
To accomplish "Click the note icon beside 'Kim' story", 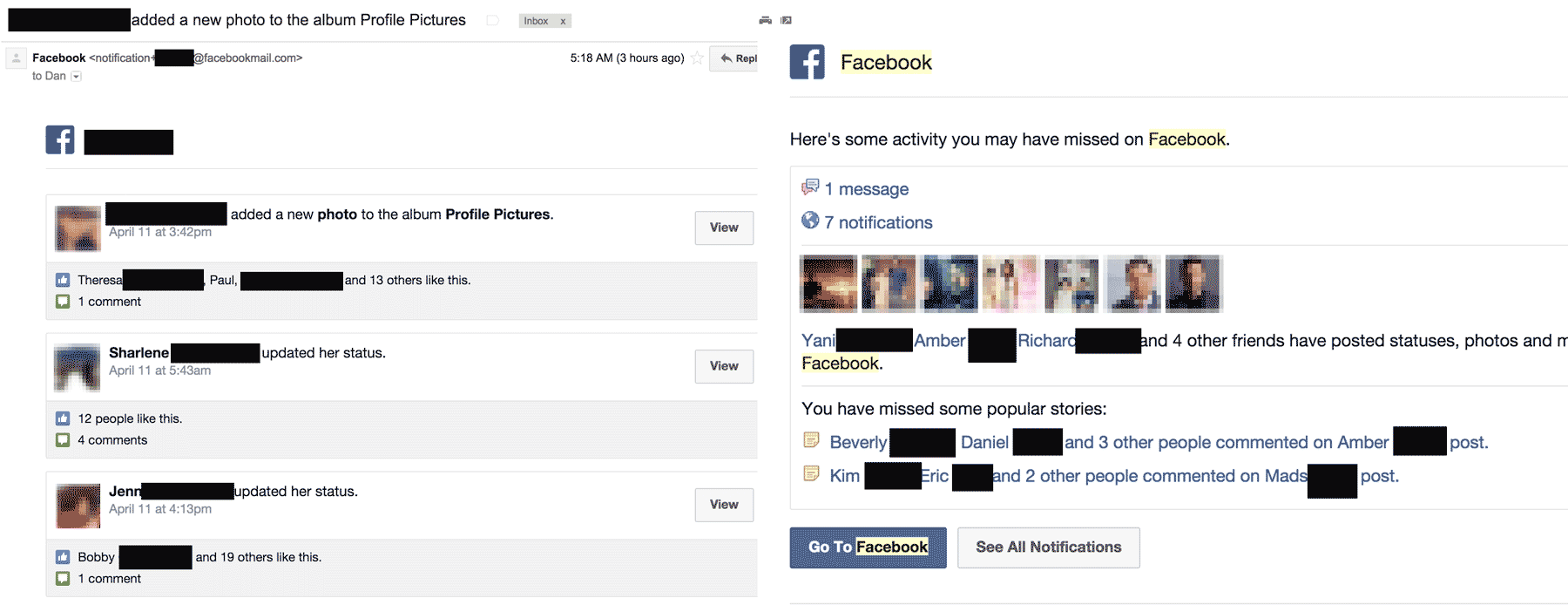I will tap(811, 473).
